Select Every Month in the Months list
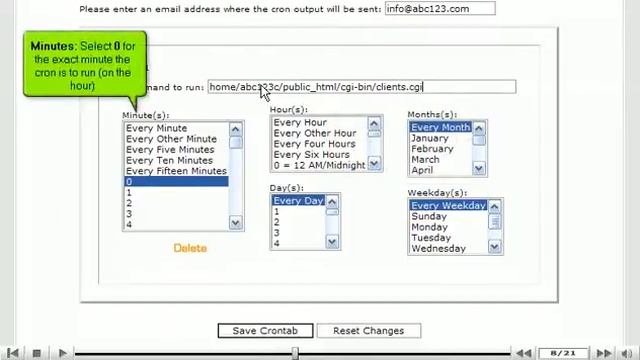640x360 pixels. (440, 127)
